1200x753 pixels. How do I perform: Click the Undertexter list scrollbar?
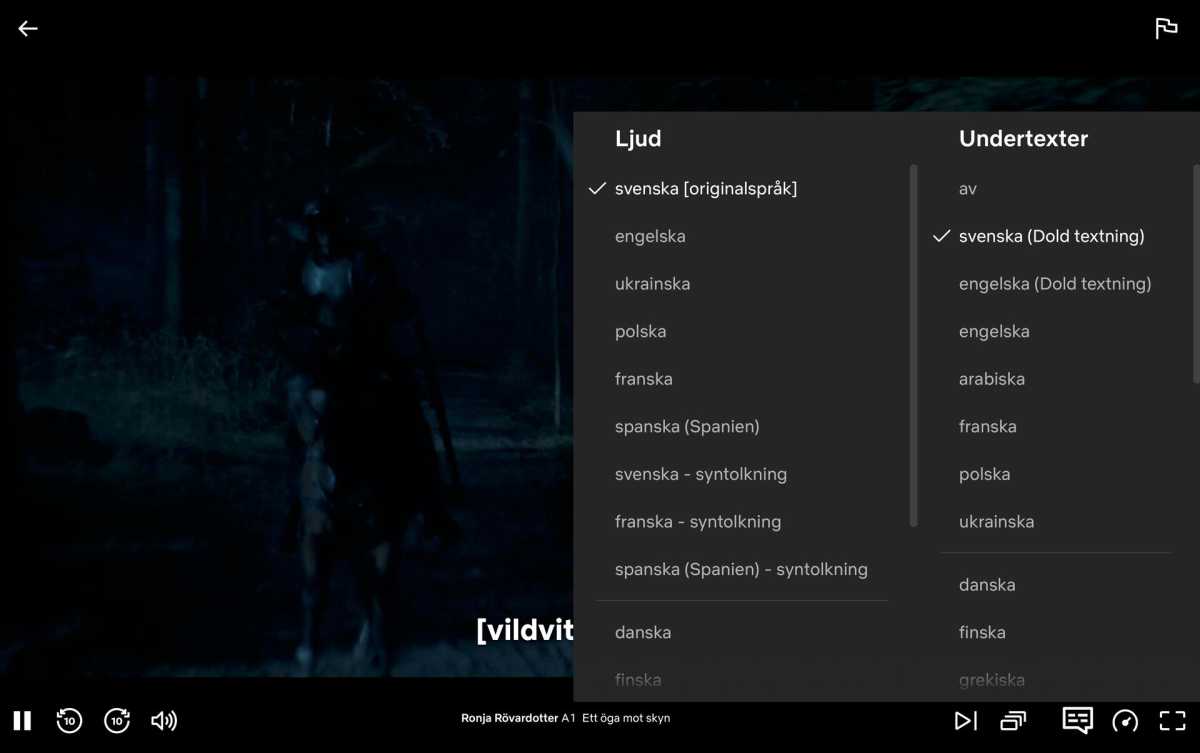1196,273
